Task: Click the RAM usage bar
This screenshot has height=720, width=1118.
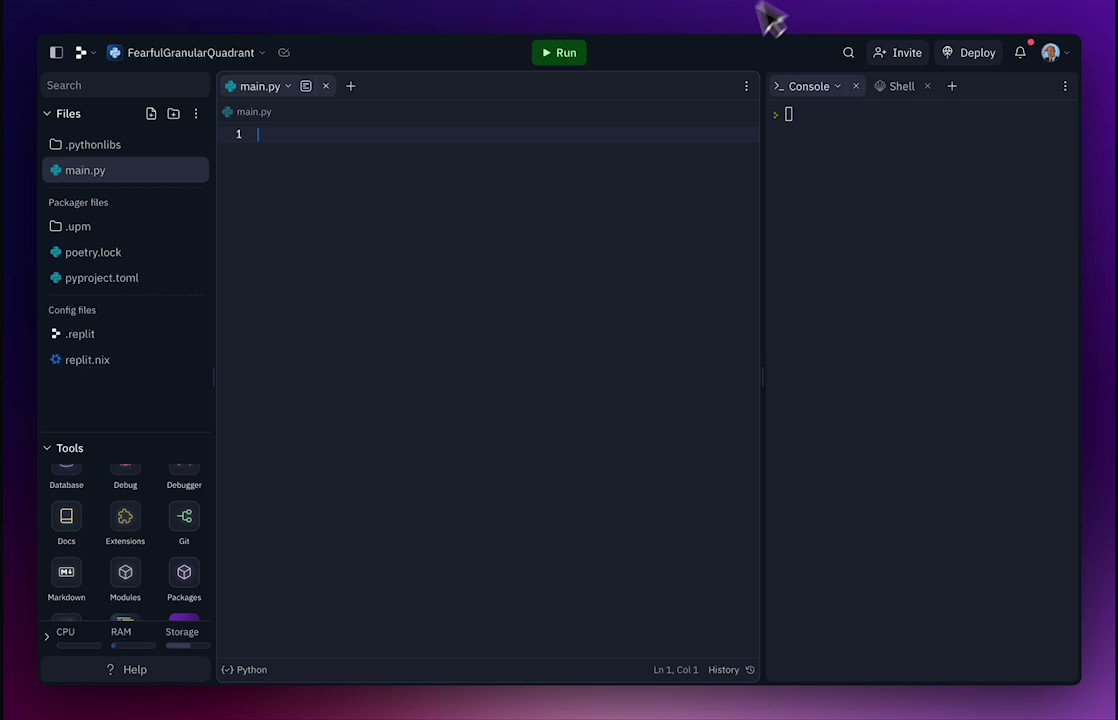Action: click(x=133, y=646)
